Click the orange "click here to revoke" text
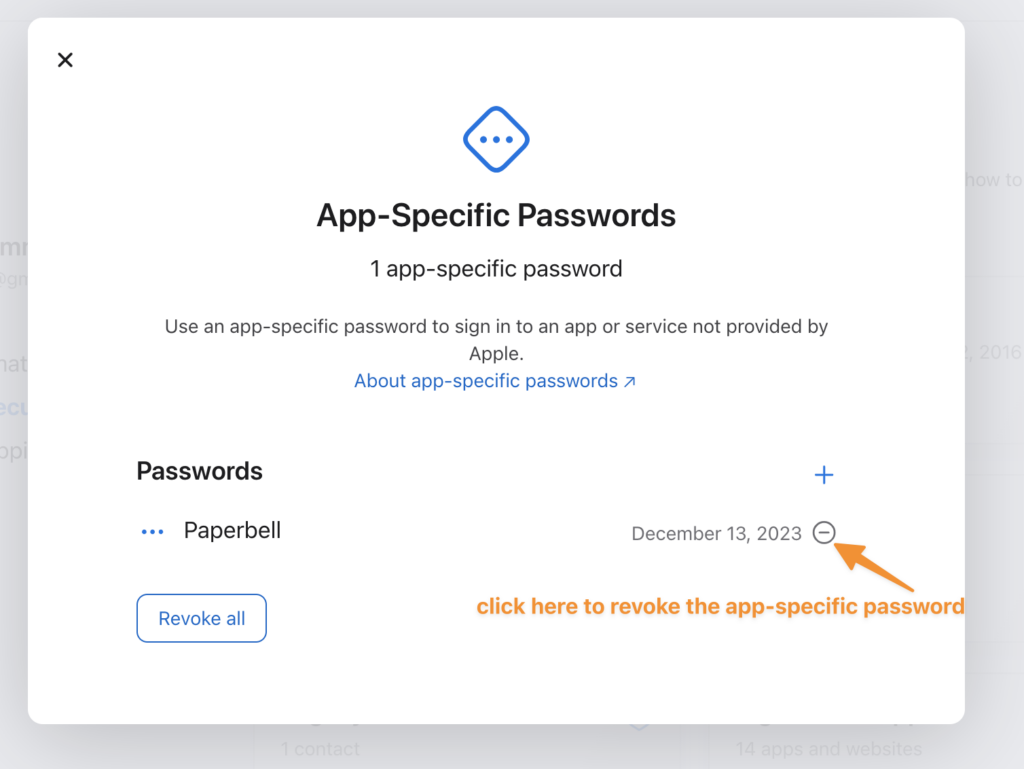The height and width of the screenshot is (769, 1024). coord(720,607)
